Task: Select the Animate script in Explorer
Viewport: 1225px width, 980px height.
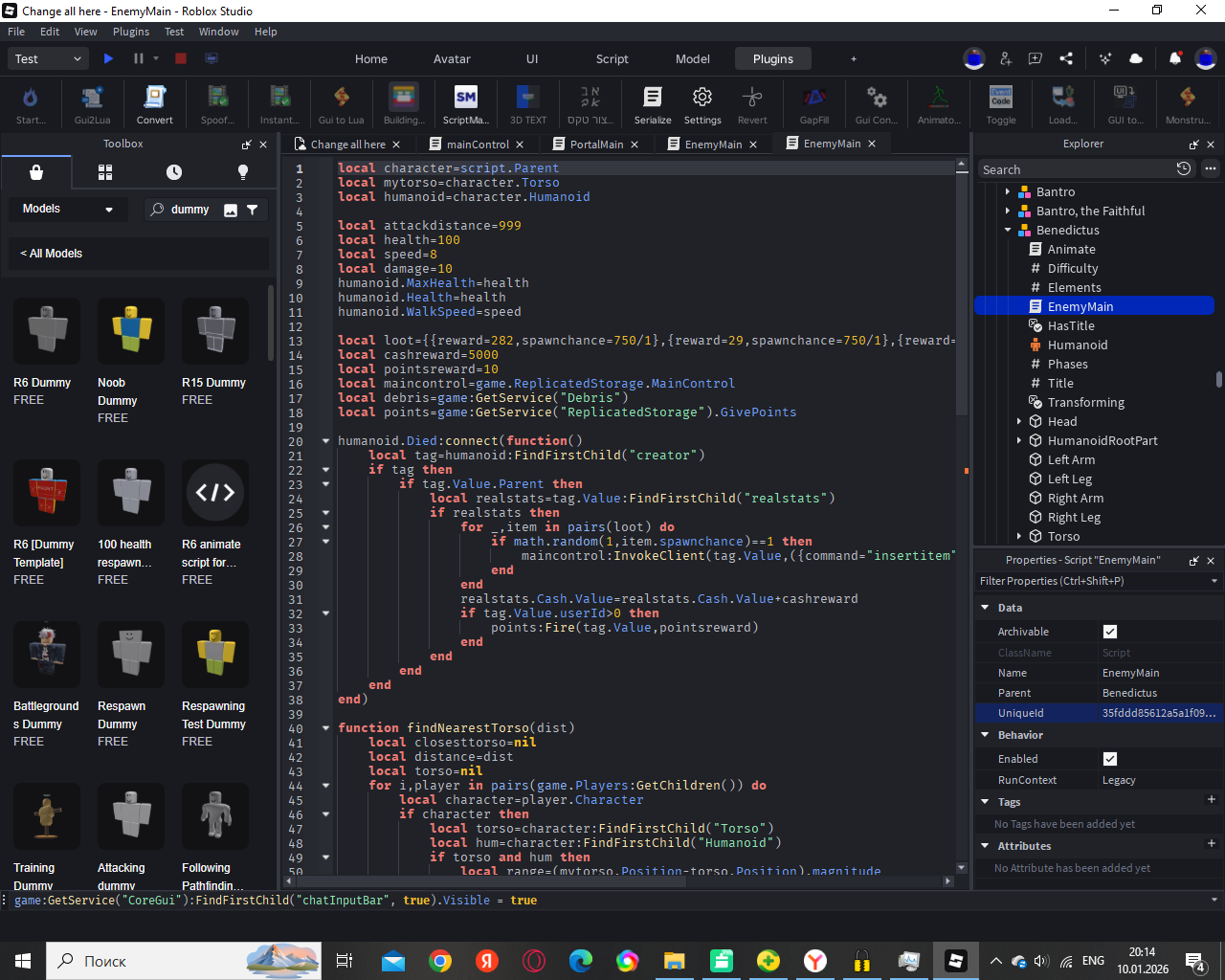Action: click(1071, 249)
